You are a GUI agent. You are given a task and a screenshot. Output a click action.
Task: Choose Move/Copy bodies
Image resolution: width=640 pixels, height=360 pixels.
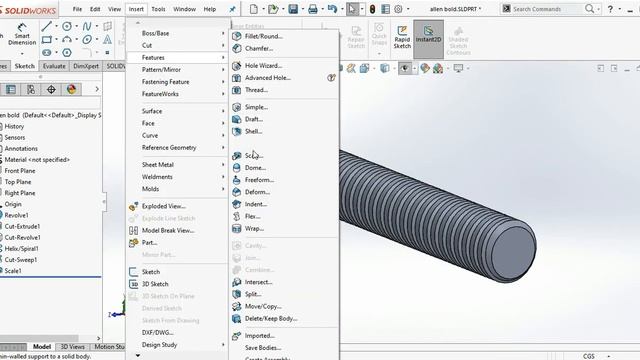pyautogui.click(x=263, y=307)
